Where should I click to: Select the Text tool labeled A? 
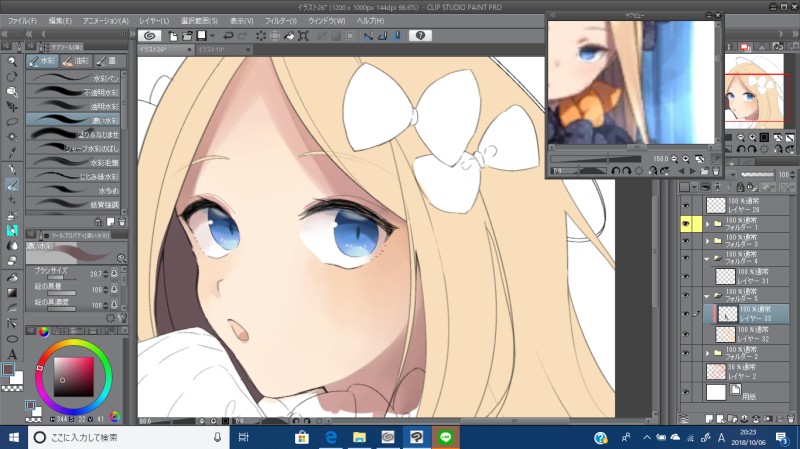12,354
